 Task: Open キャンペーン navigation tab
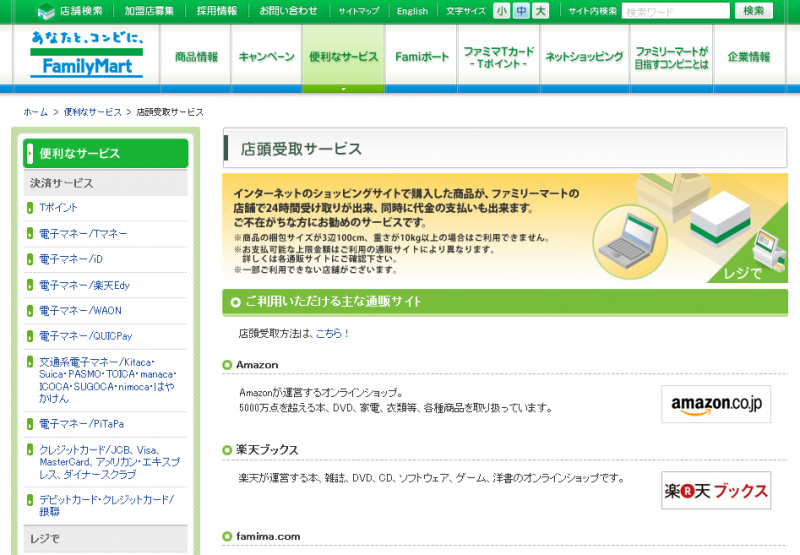coord(266,57)
